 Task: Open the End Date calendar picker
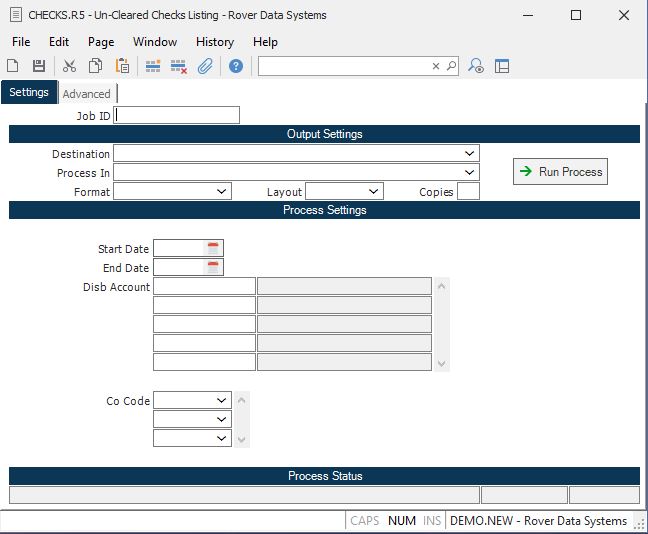213,267
